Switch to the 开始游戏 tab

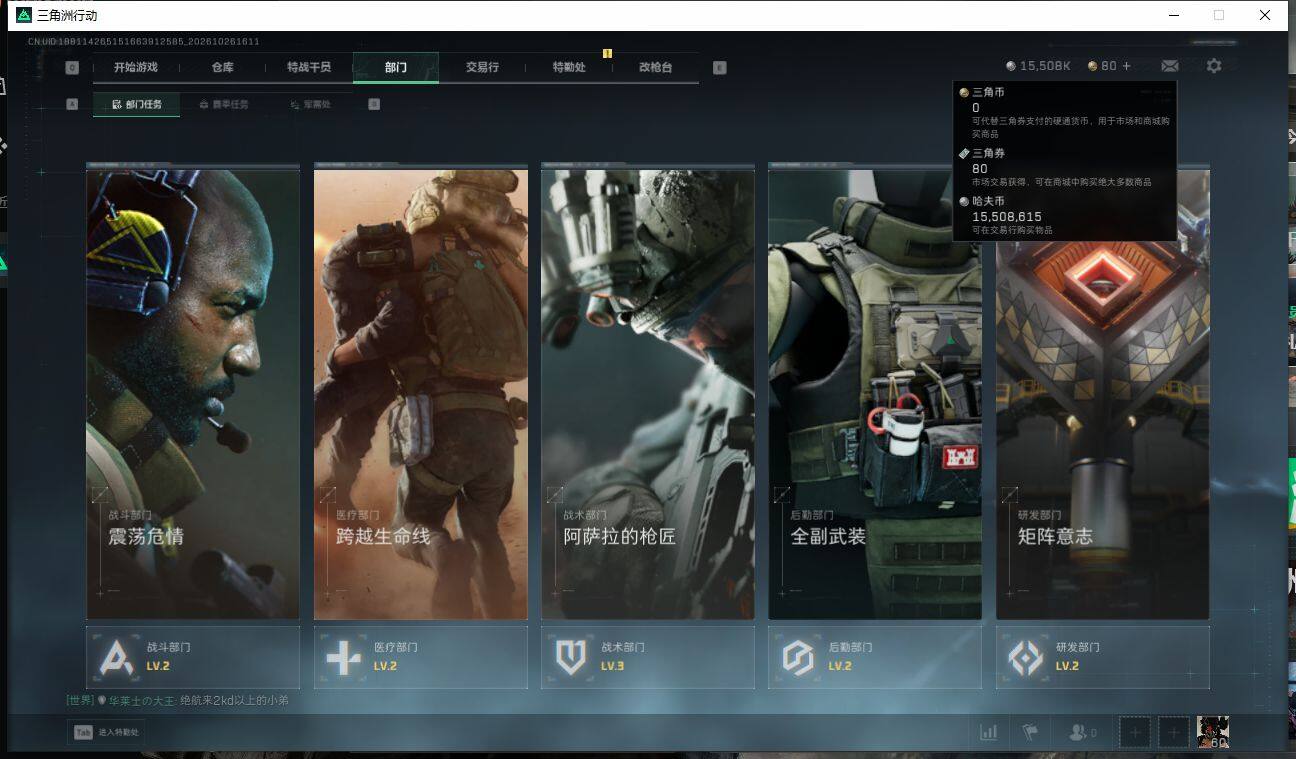[136, 68]
